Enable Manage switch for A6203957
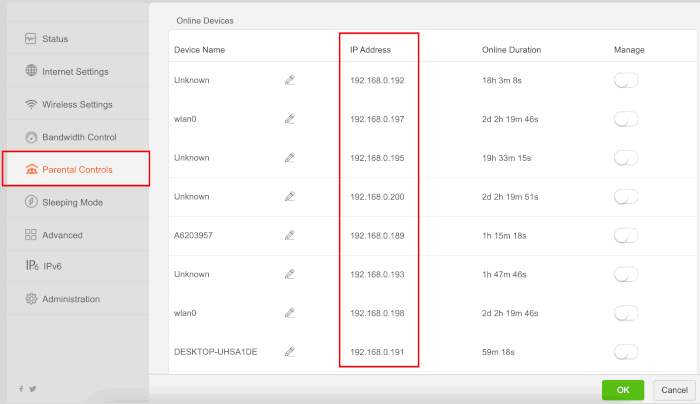700x404 pixels. (626, 236)
